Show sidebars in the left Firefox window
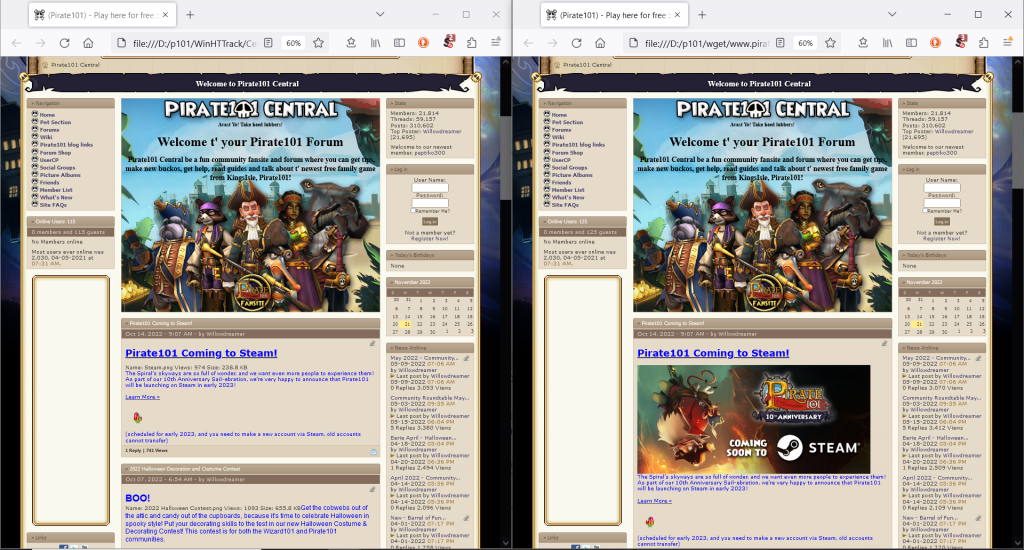 tap(399, 43)
